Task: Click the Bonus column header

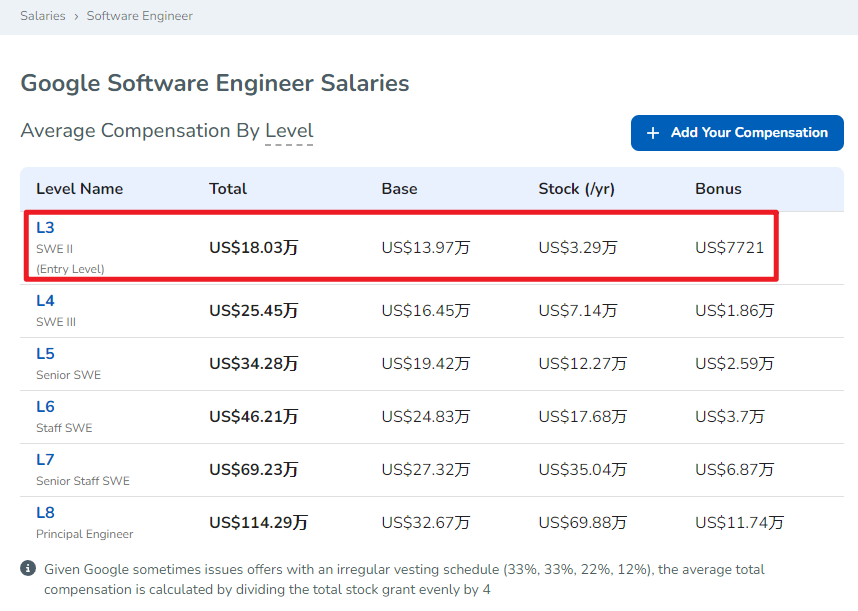Action: 718,189
